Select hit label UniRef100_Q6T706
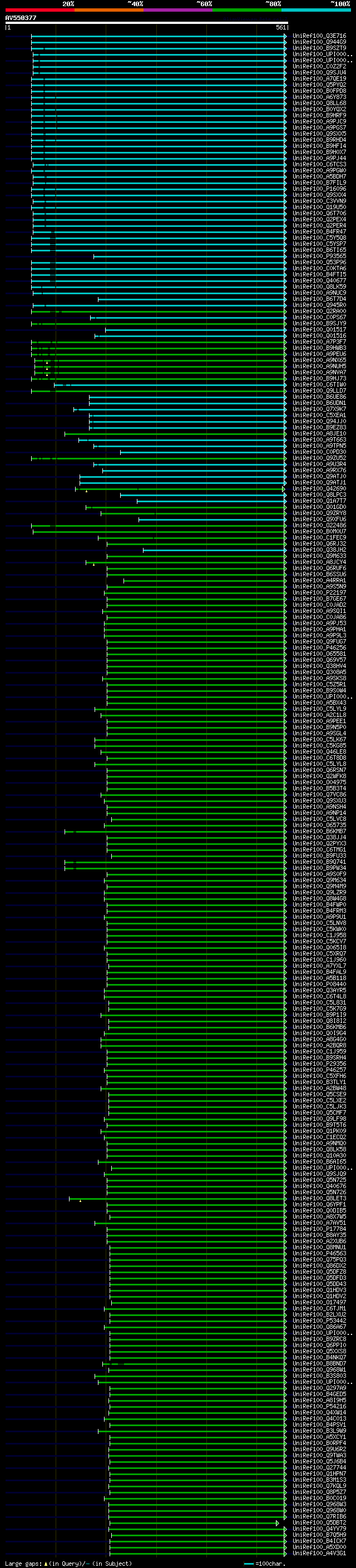This screenshot has height=1568, width=356. point(319,213)
